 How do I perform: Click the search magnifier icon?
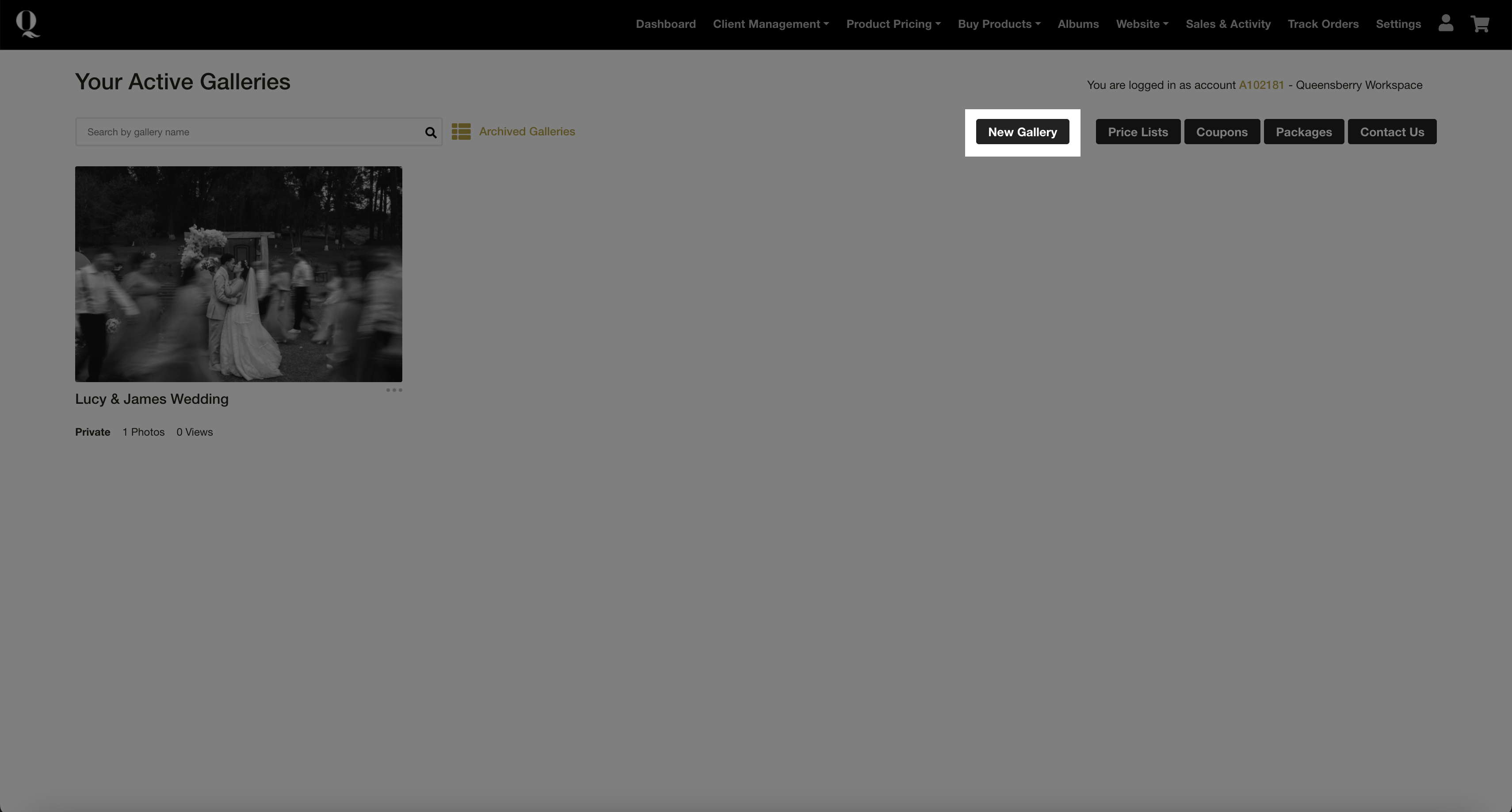click(431, 133)
